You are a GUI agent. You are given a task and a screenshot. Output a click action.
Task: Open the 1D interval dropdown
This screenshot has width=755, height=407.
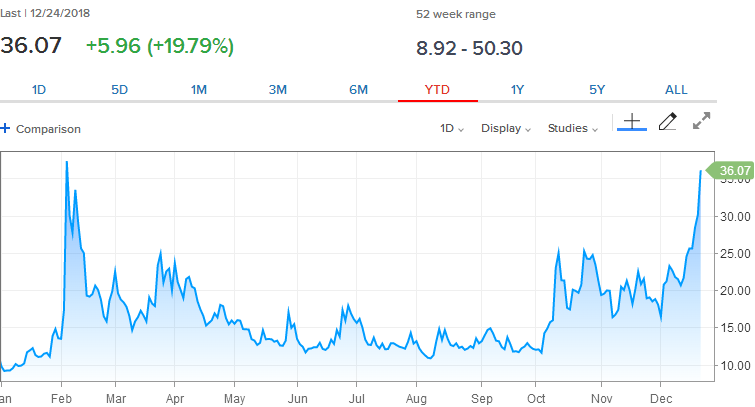(x=452, y=129)
